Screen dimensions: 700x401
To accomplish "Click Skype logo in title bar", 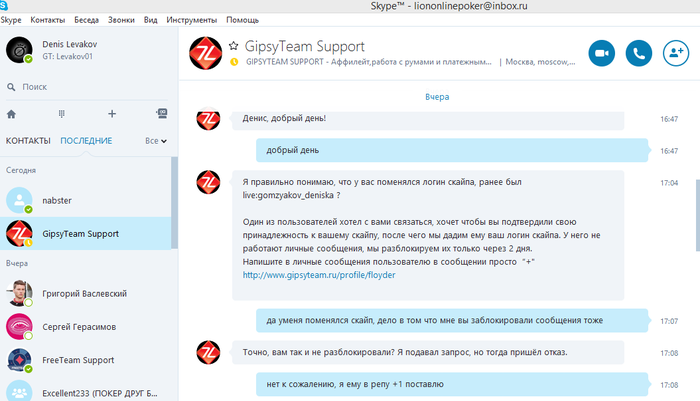I will click(4, 6).
